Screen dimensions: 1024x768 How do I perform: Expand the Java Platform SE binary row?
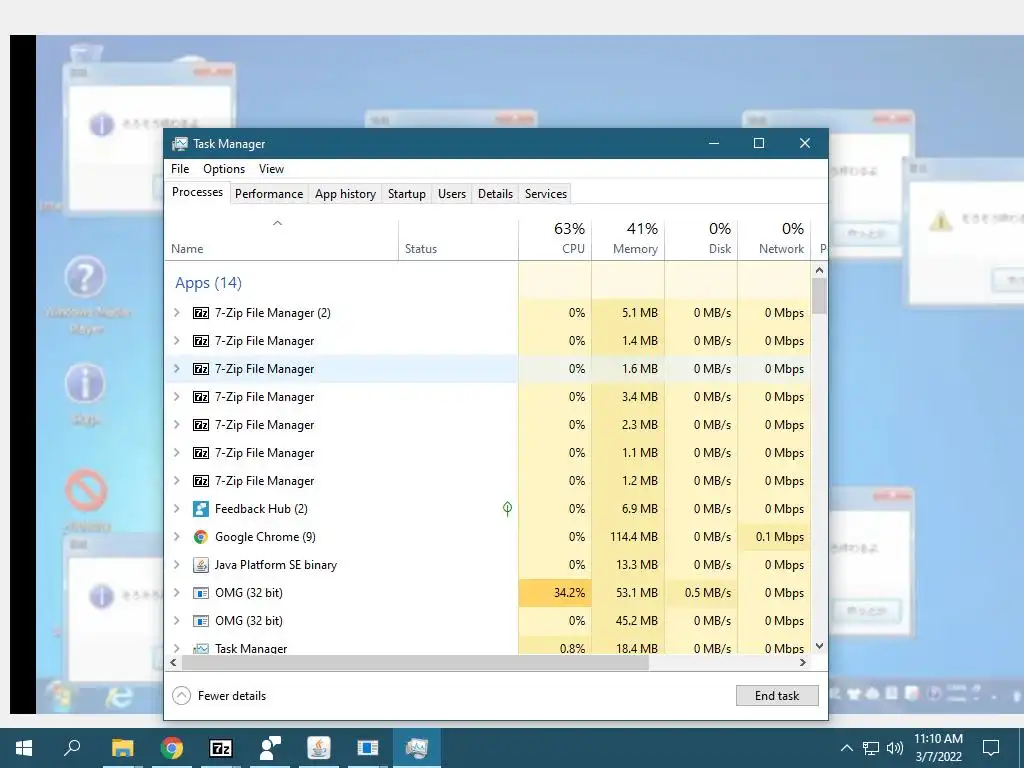click(176, 565)
